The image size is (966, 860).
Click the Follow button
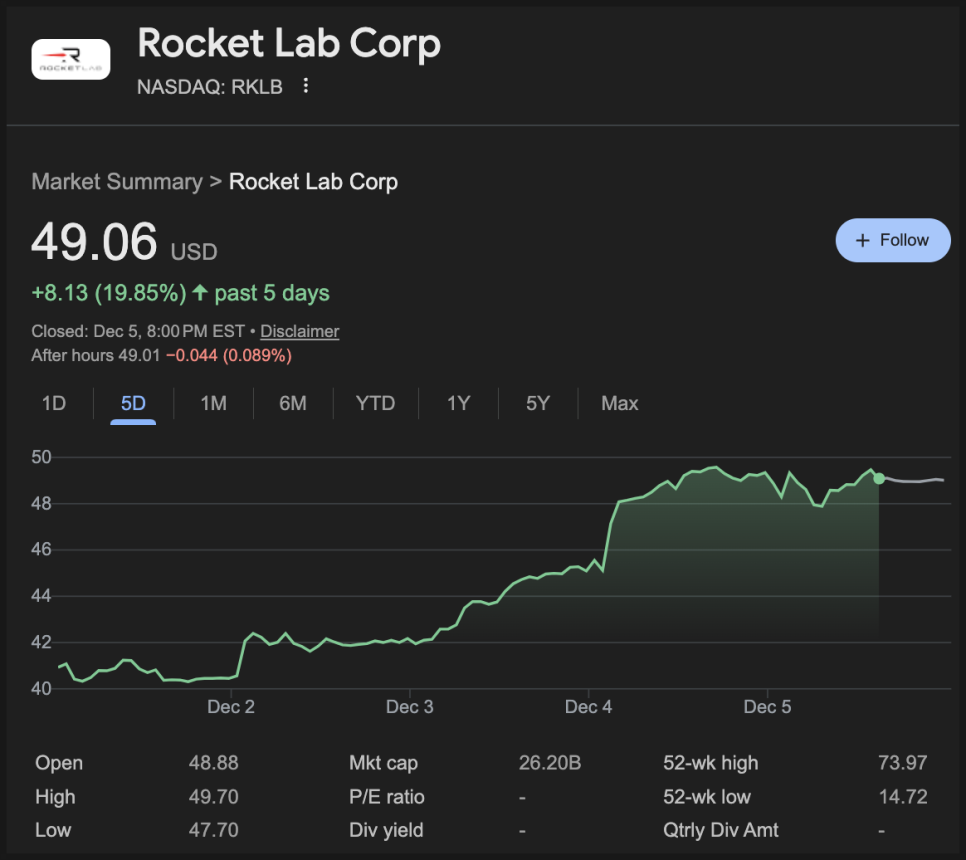pos(892,240)
